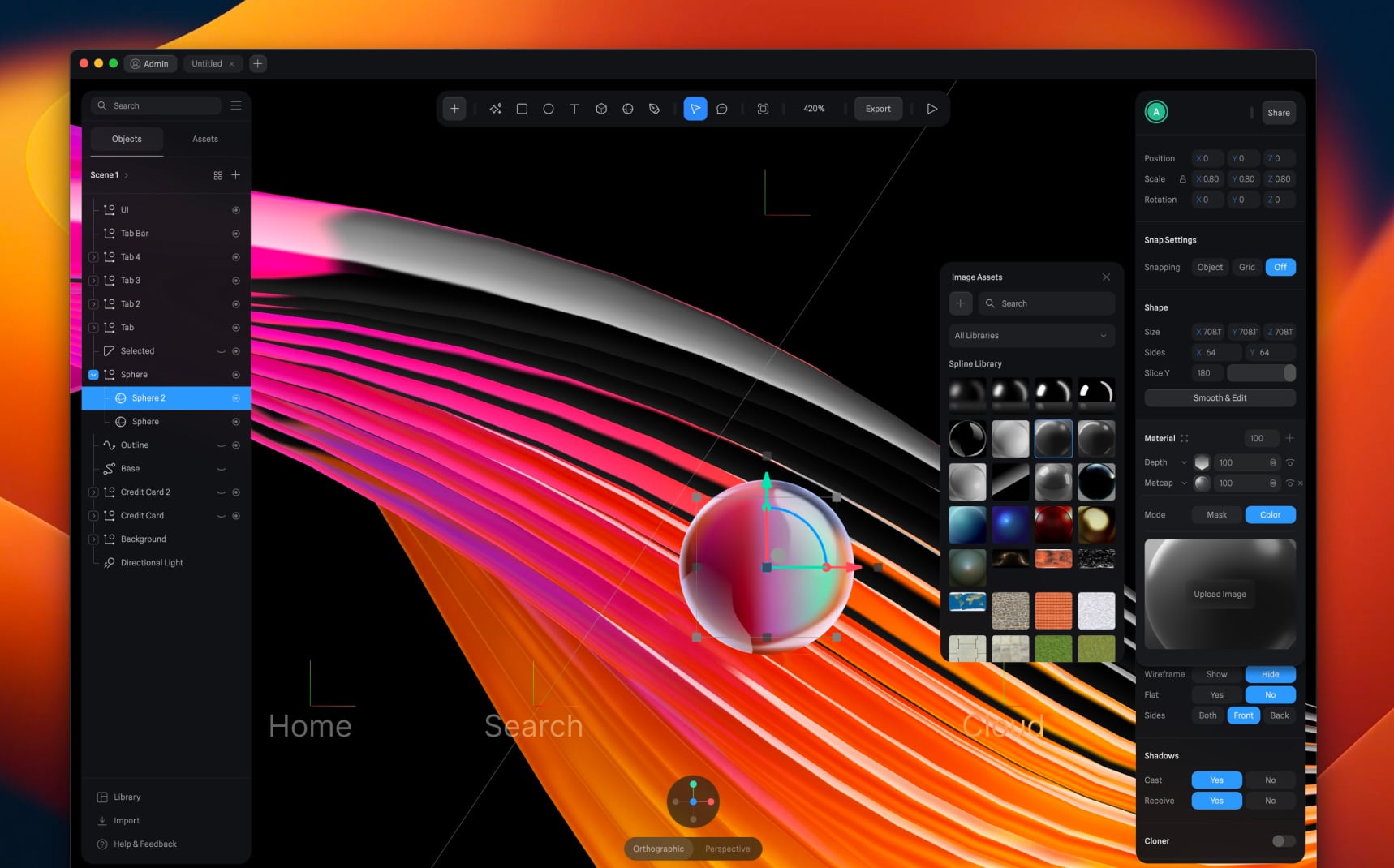1394x868 pixels.
Task: Activate the frame export selection icon
Action: (x=763, y=108)
